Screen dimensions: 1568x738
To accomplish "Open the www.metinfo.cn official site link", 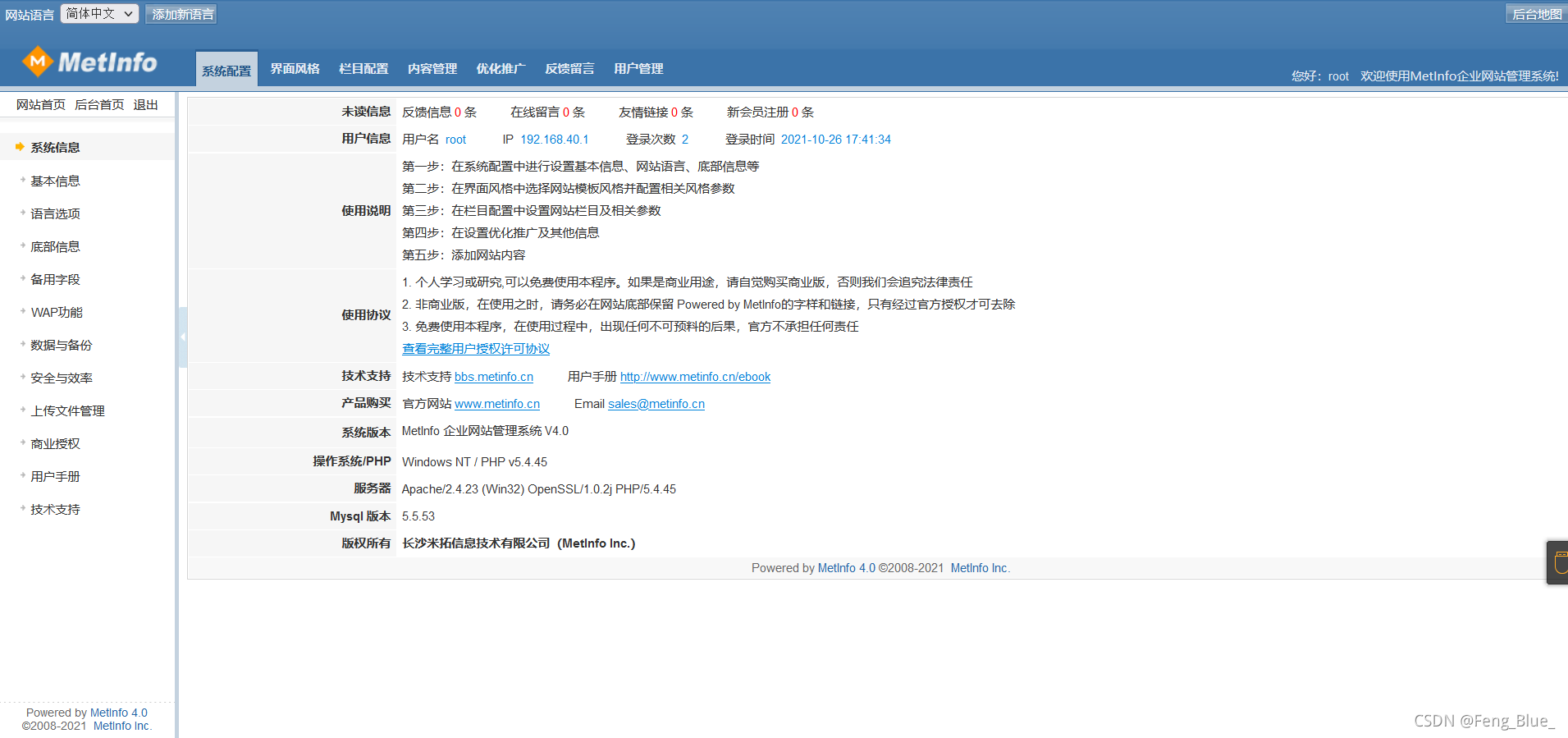I will pyautogui.click(x=497, y=404).
